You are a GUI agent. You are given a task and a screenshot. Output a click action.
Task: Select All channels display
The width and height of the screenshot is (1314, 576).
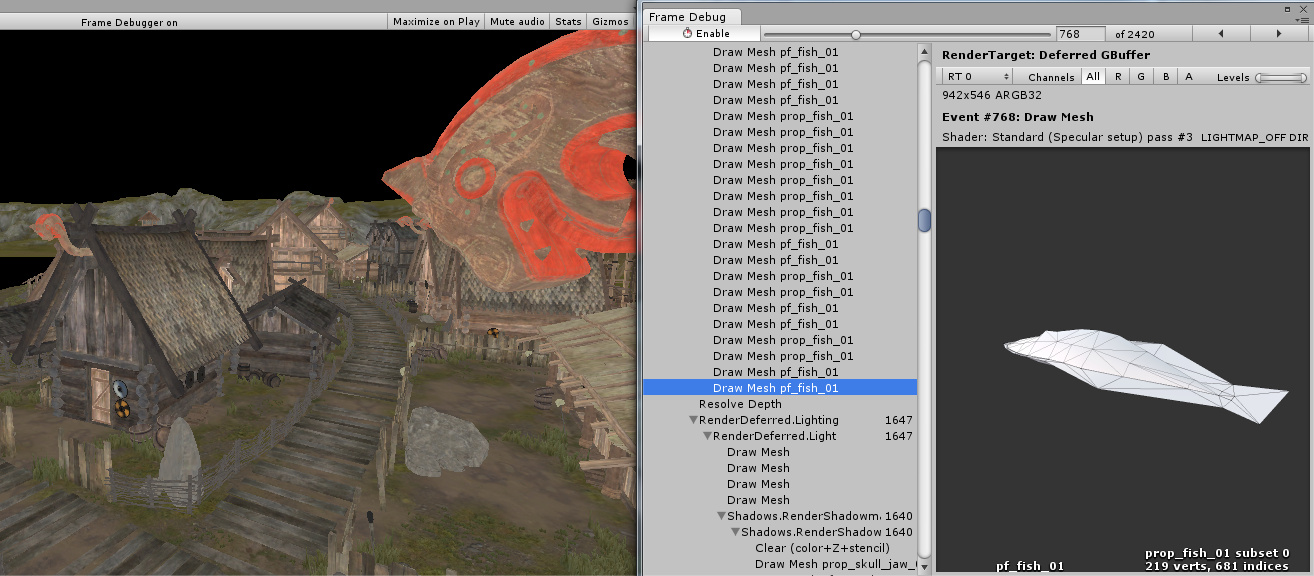(1093, 77)
